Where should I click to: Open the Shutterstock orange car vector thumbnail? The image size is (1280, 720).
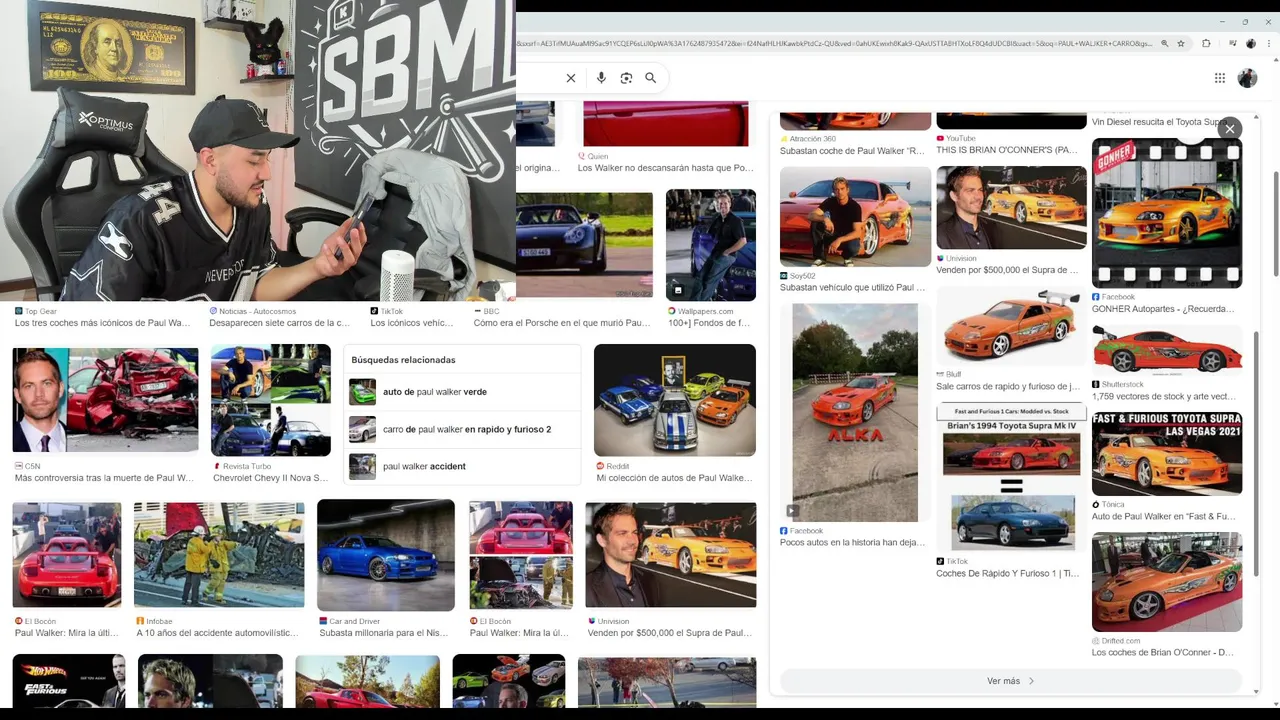point(1167,351)
